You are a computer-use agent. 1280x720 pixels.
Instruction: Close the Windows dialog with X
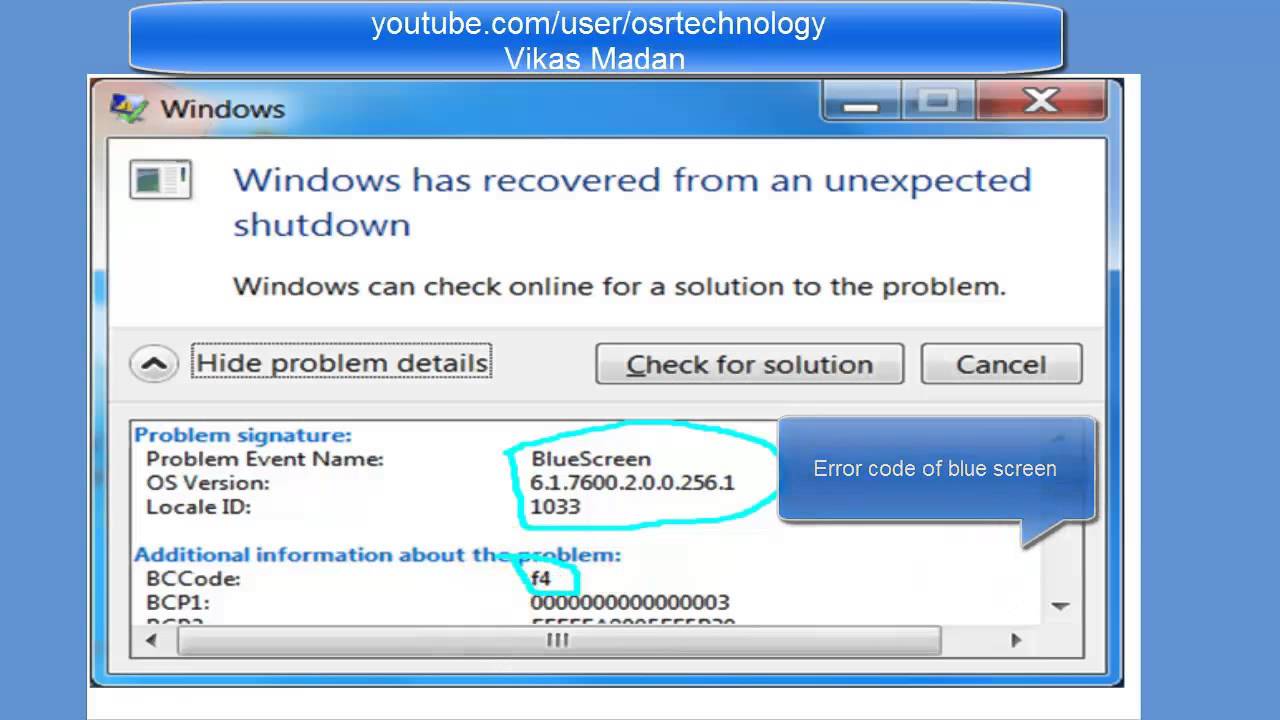point(1041,101)
